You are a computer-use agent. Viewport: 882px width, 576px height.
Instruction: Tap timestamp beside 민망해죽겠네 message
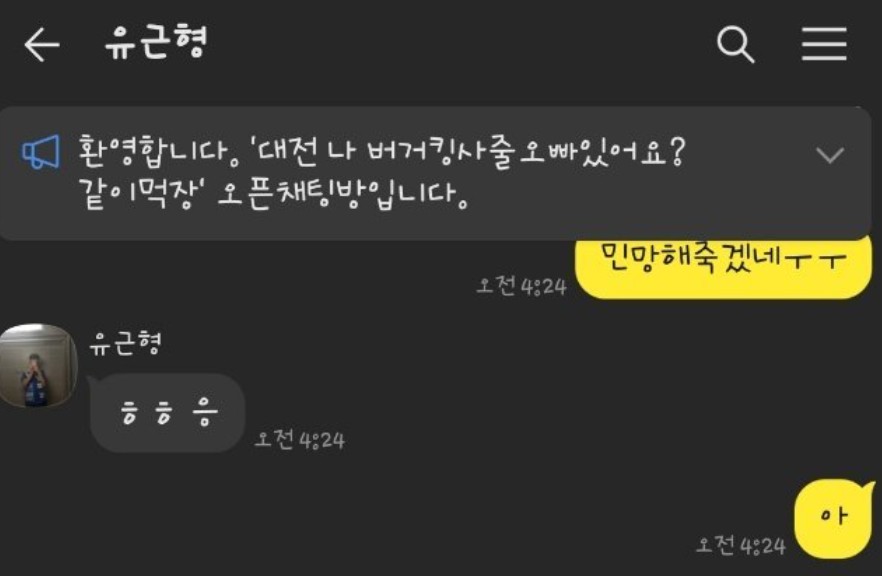521,286
